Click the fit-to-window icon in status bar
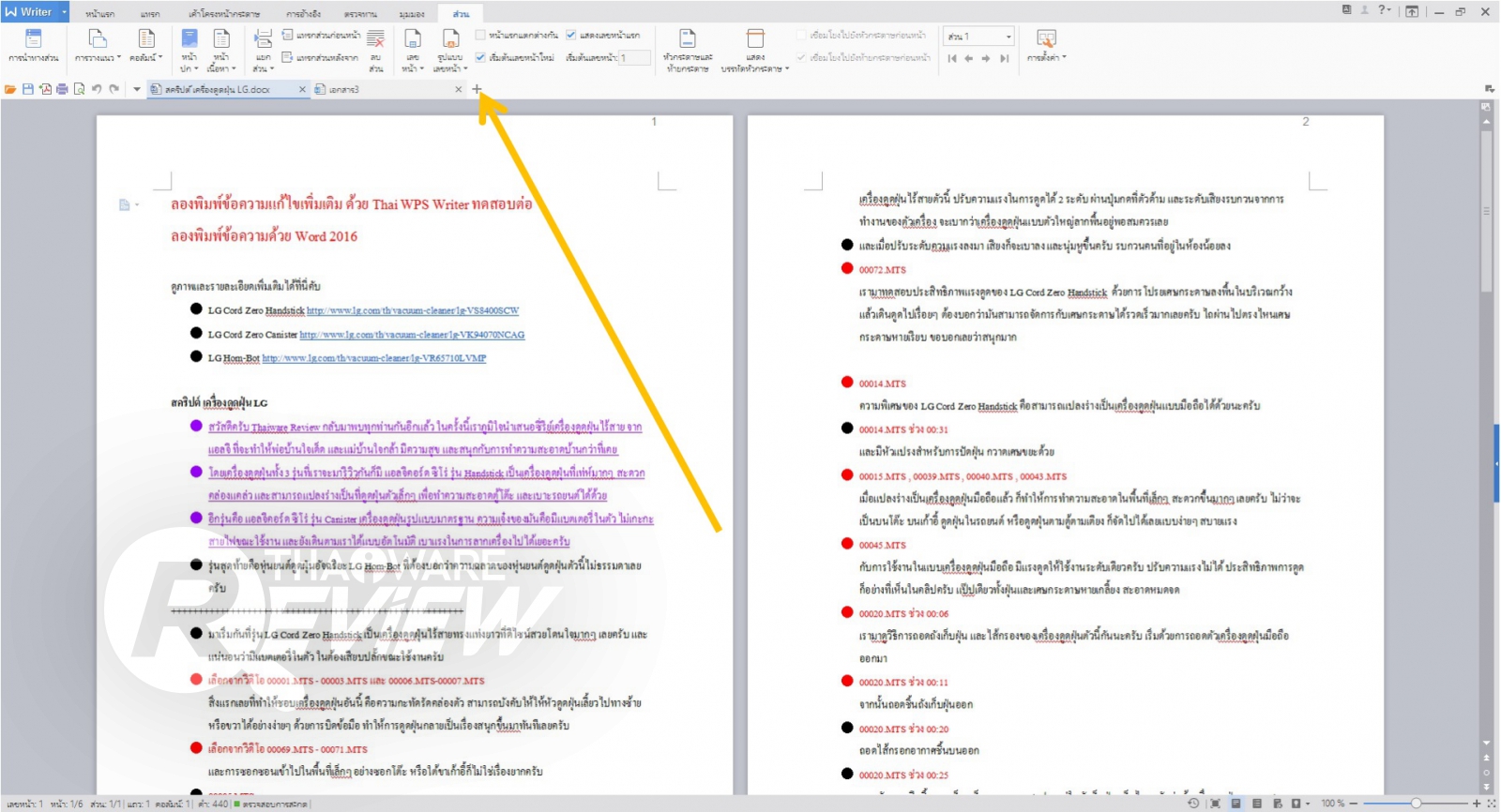Image resolution: width=1501 pixels, height=812 pixels. 1491,804
